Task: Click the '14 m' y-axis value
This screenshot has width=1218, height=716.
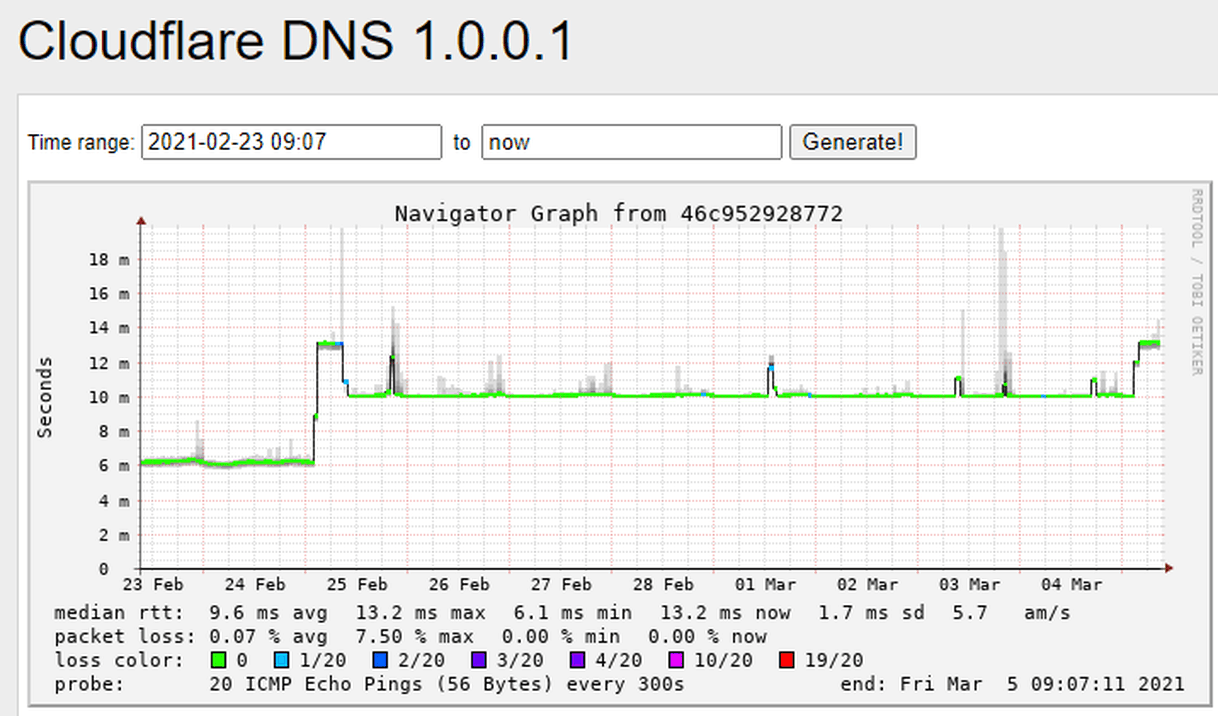Action: point(110,328)
